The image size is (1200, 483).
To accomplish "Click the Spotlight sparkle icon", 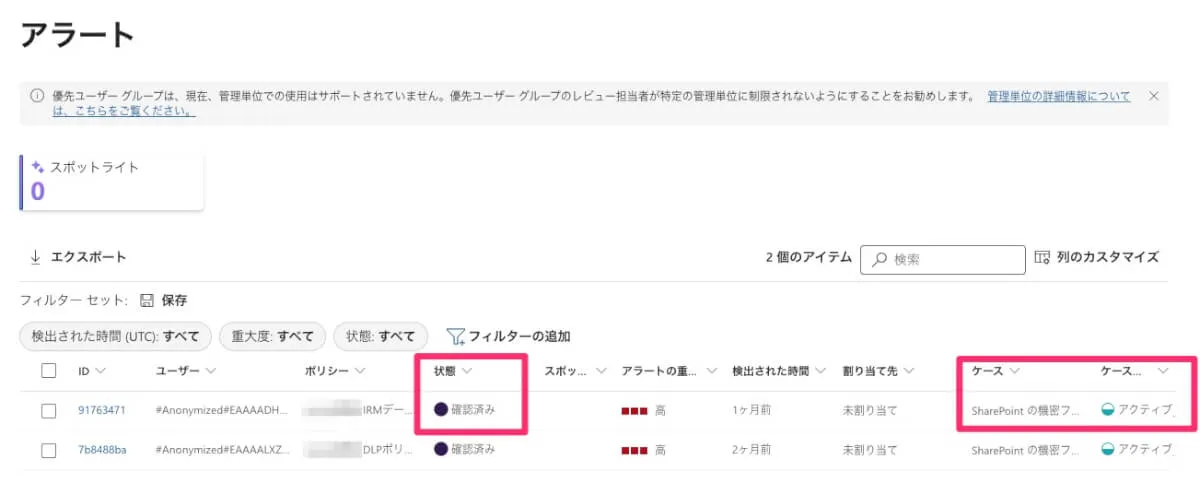I will pyautogui.click(x=38, y=167).
